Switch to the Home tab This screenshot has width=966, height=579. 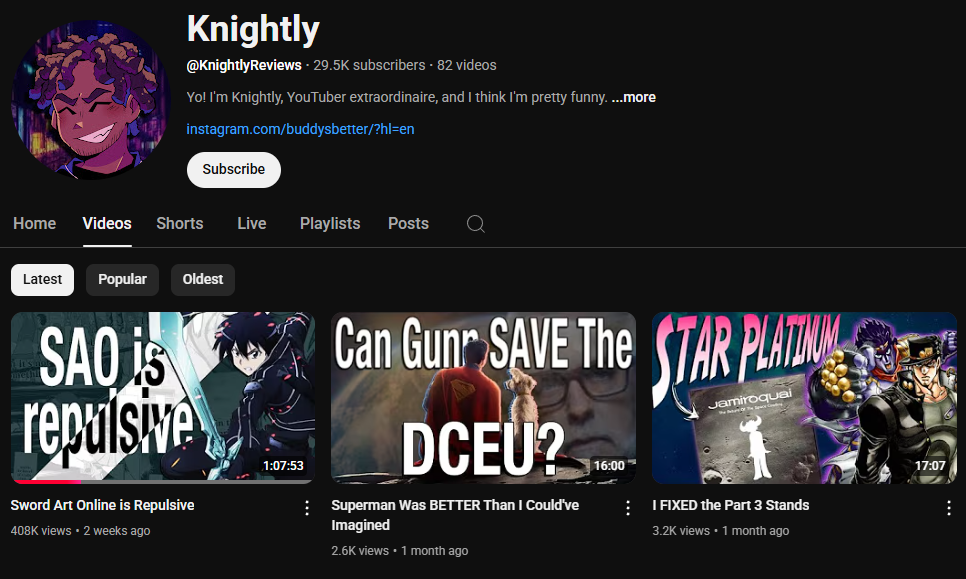(x=34, y=224)
